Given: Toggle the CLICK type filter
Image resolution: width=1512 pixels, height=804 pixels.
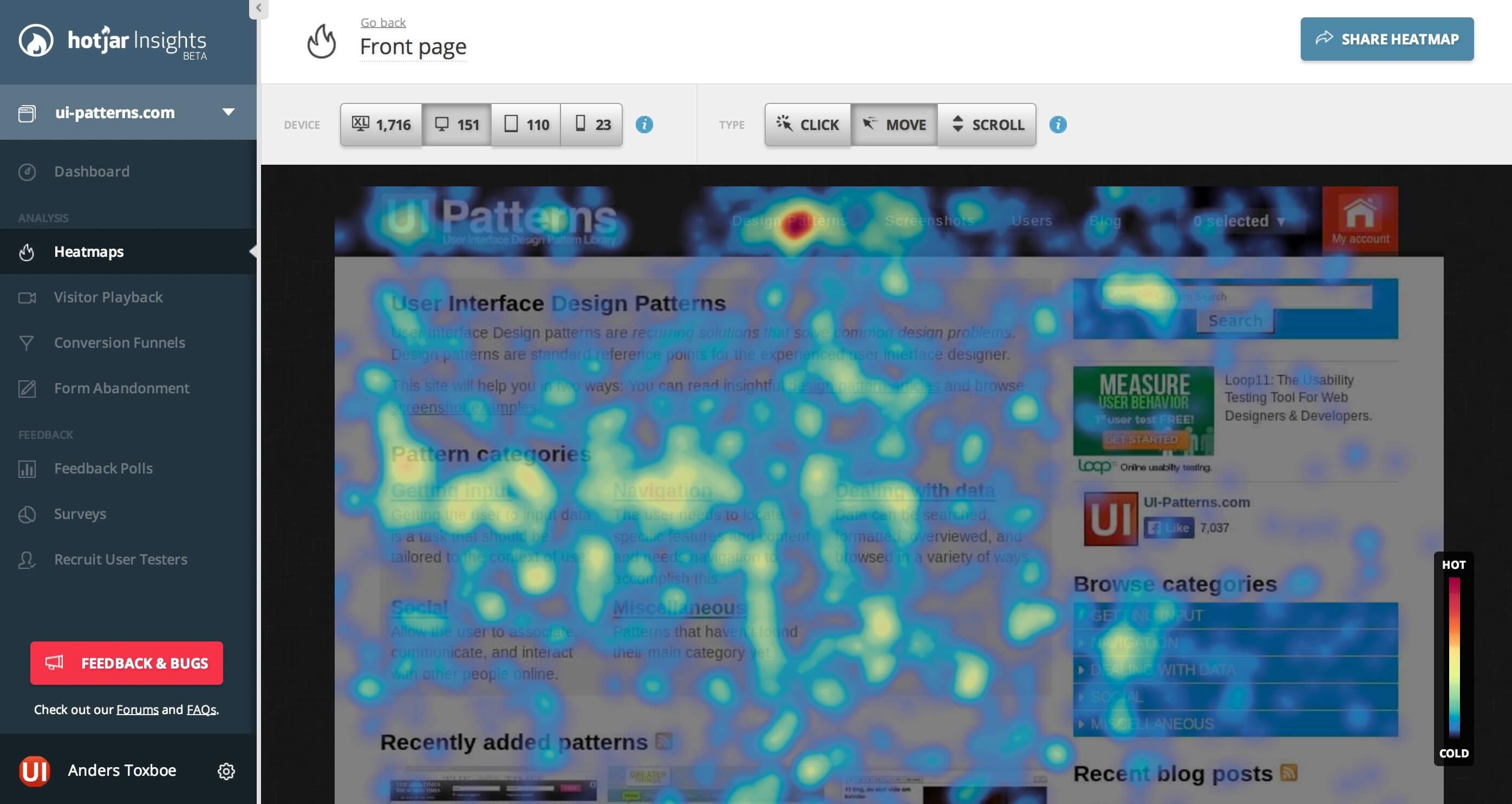Looking at the screenshot, I should point(808,124).
